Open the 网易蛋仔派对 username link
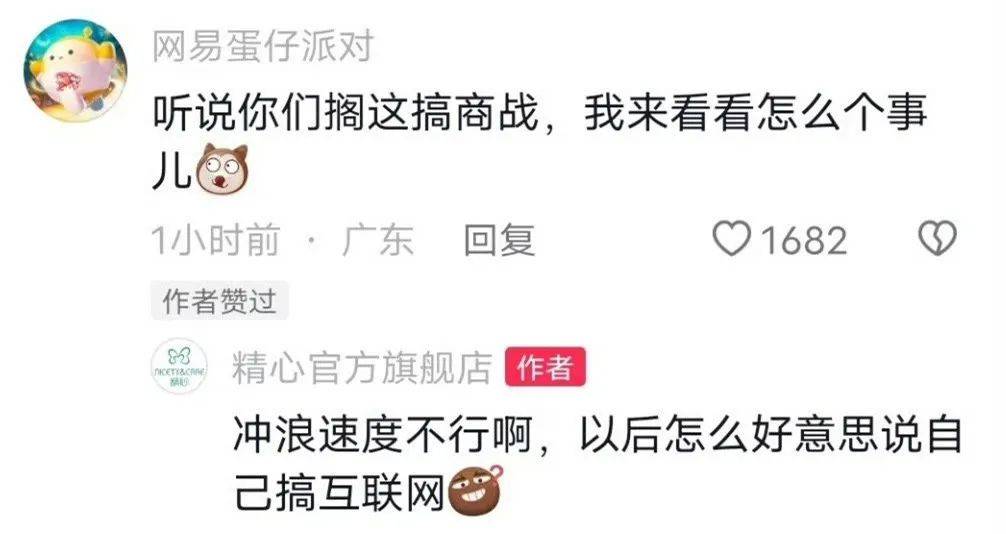This screenshot has width=1006, height=534. coord(263,47)
